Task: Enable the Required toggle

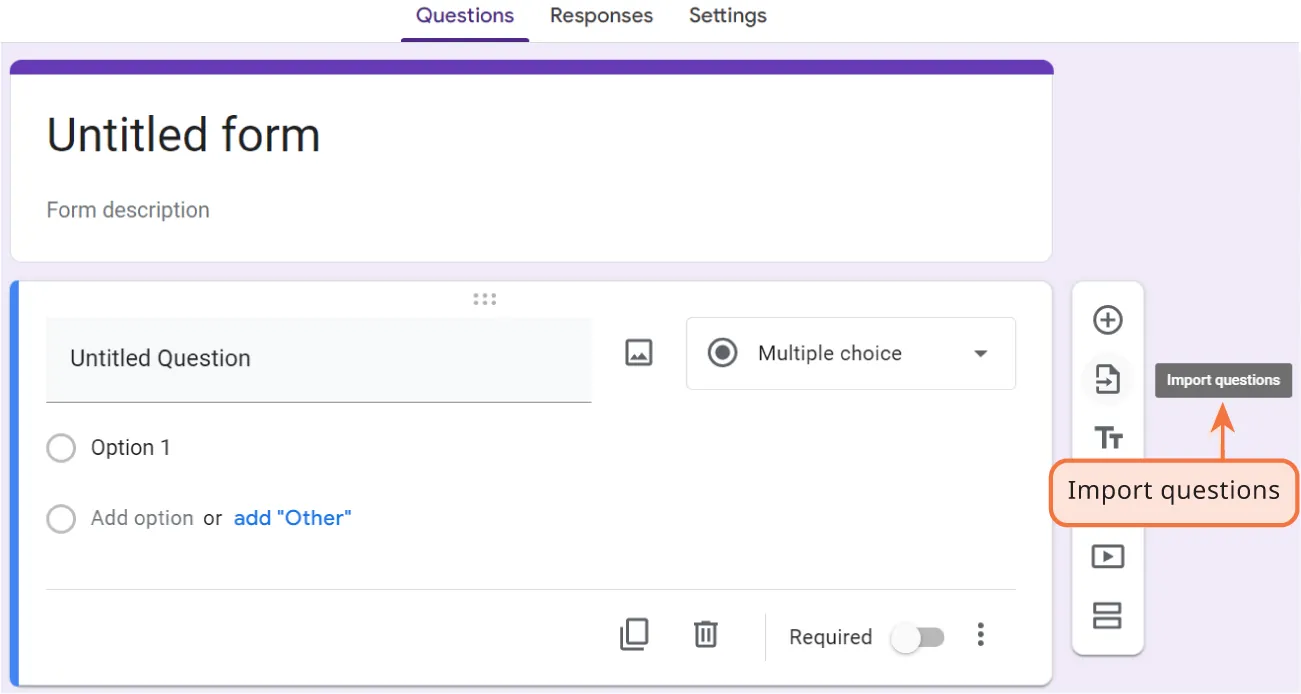Action: tap(918, 636)
